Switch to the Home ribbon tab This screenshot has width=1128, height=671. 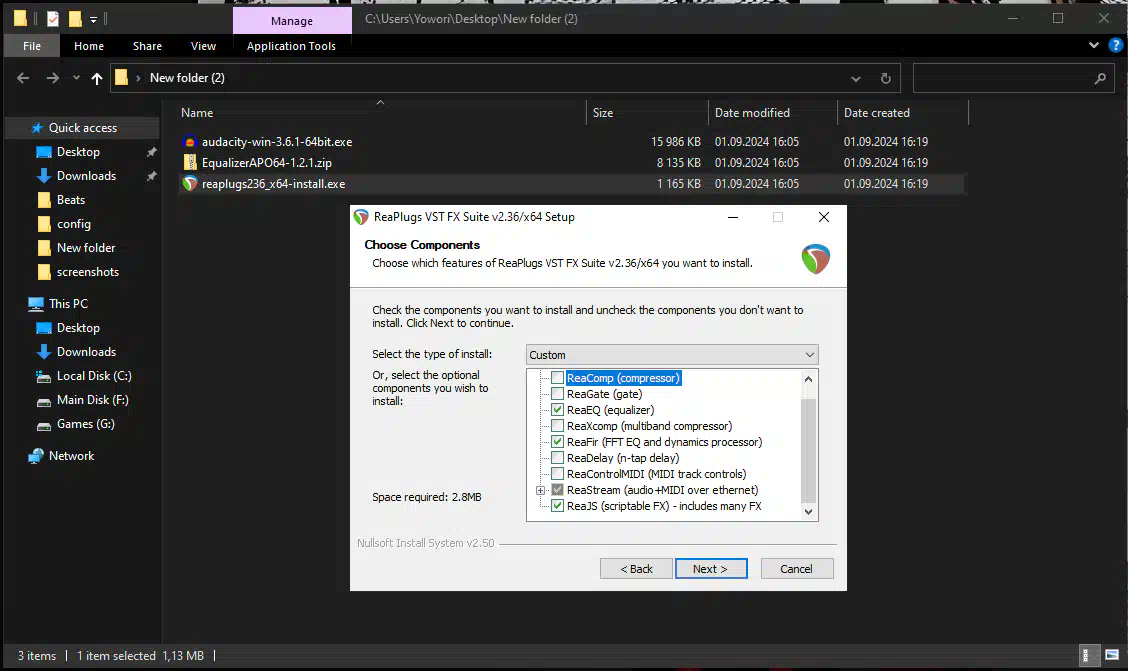pyautogui.click(x=88, y=45)
